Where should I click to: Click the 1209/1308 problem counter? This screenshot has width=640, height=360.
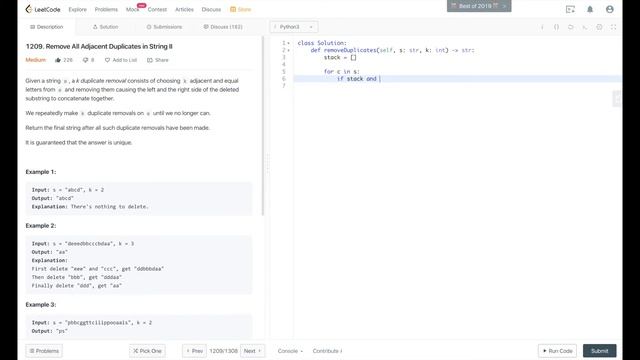tap(223, 351)
